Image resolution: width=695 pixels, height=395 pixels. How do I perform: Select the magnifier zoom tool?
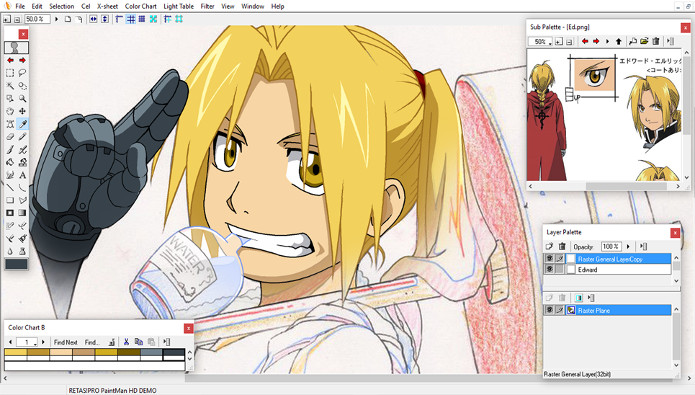coord(22,98)
